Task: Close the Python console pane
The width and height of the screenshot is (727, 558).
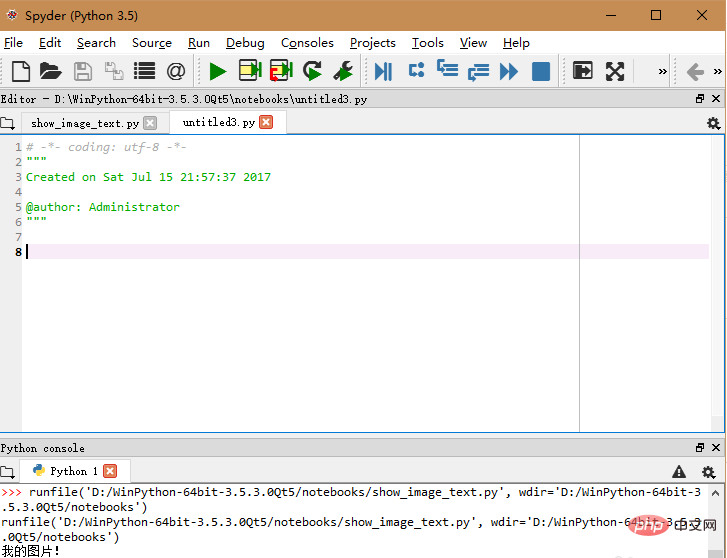Action: pos(716,447)
